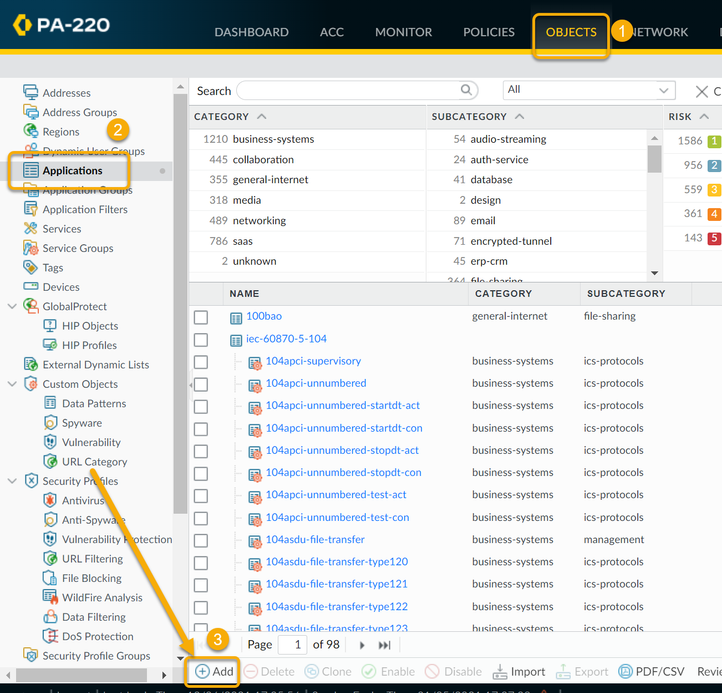This screenshot has width=722, height=693.
Task: Select the 104asdu-file-transfer row checkbox
Action: click(201, 541)
